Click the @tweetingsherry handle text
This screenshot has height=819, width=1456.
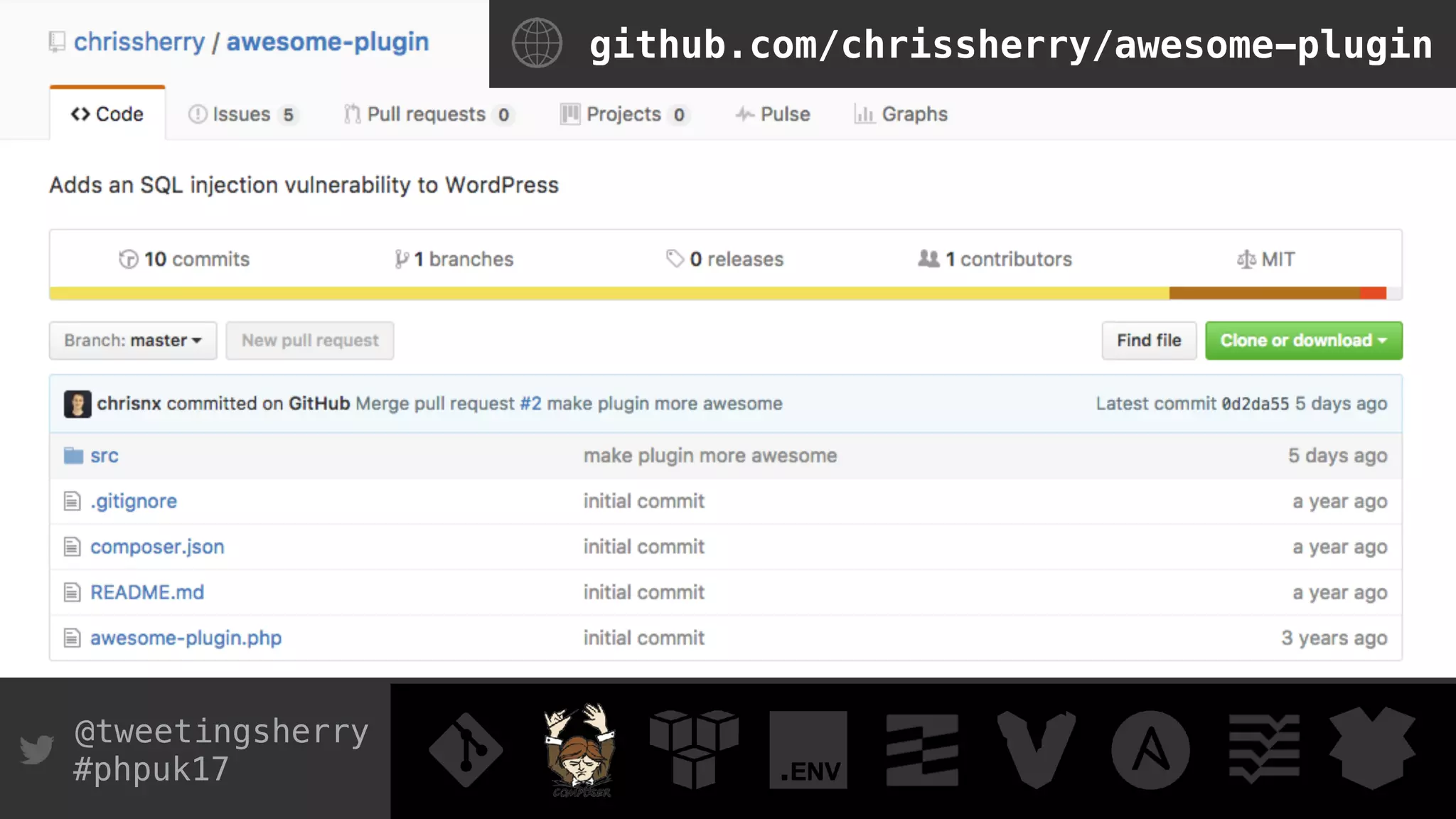(x=221, y=732)
